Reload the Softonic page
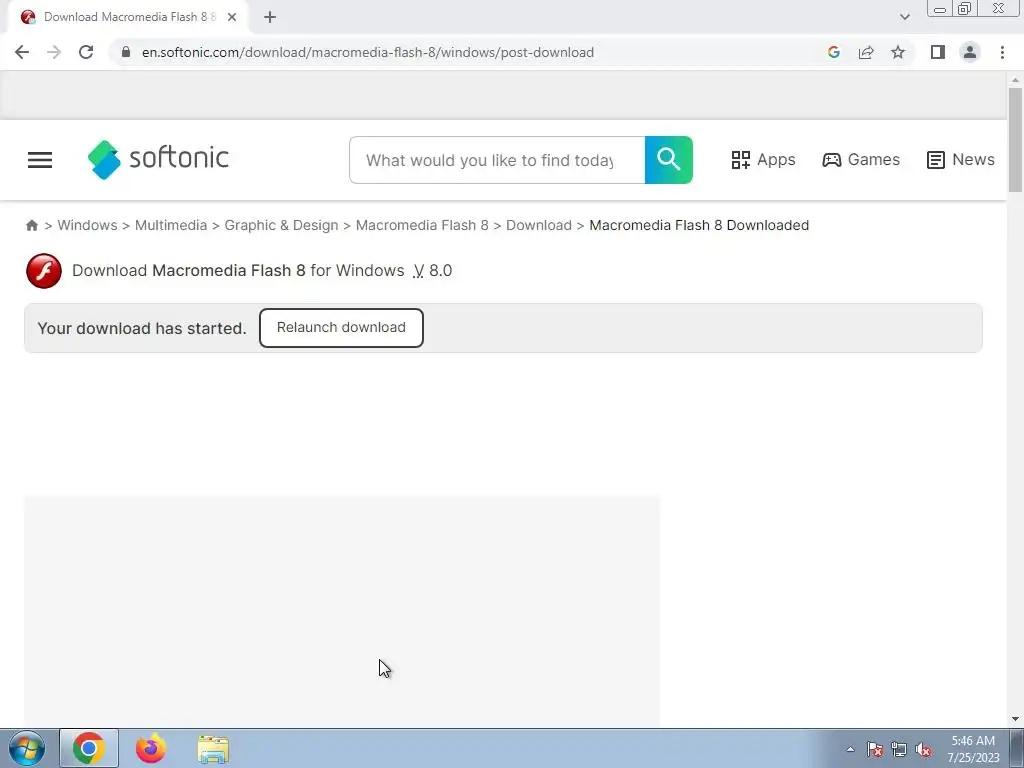 tap(86, 52)
